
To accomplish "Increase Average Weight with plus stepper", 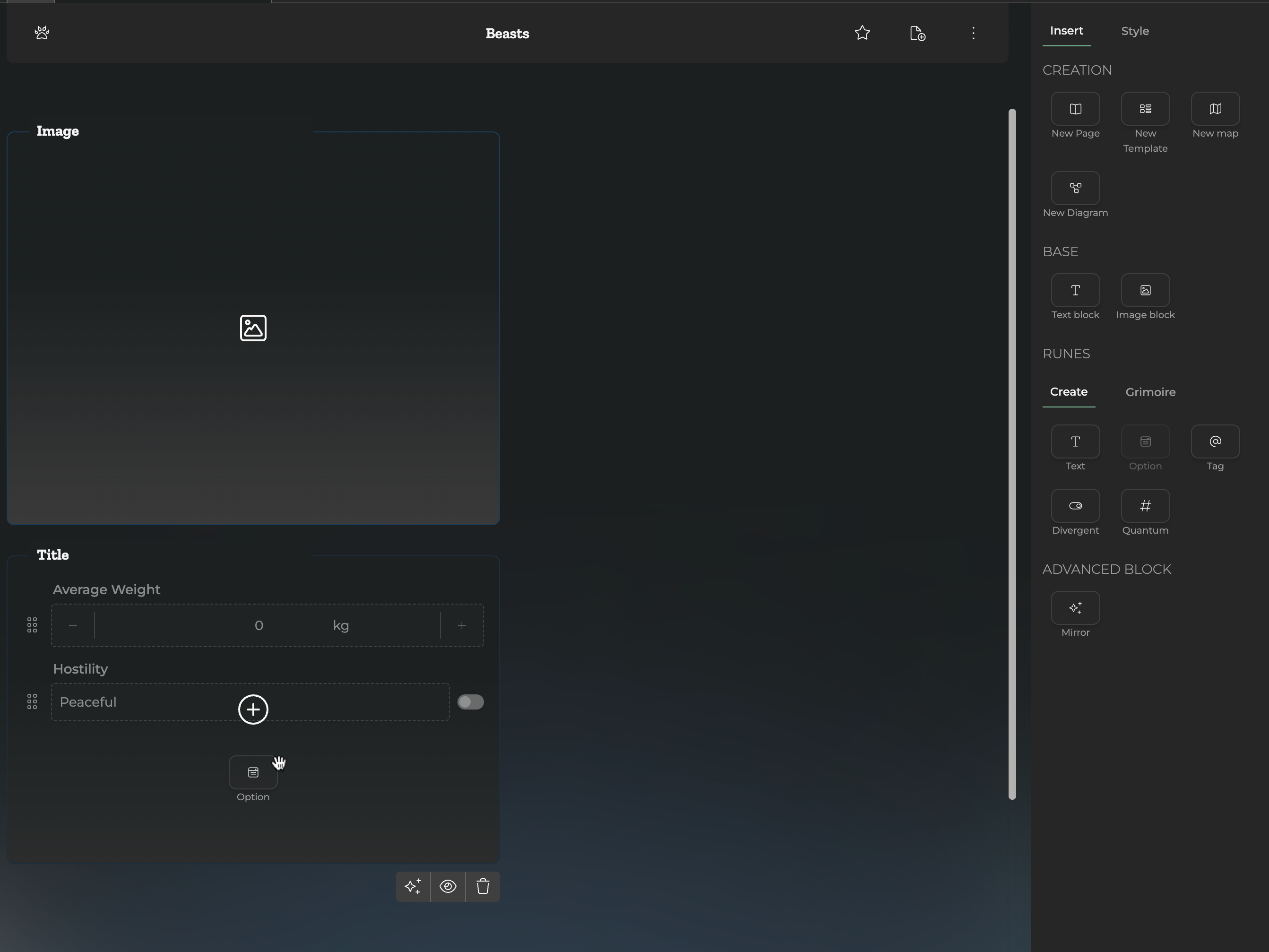I will coord(461,625).
